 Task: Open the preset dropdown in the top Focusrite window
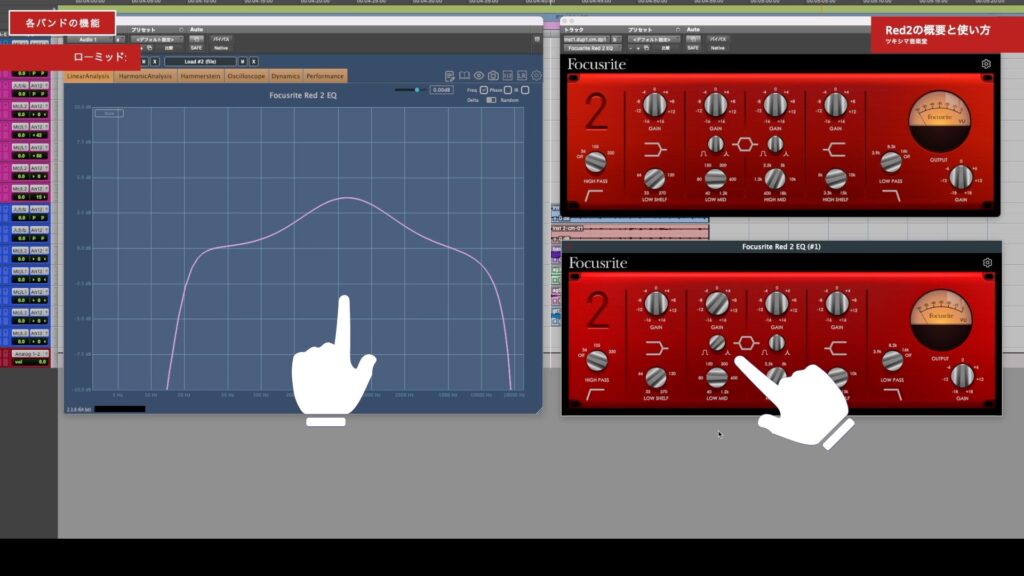click(x=653, y=39)
